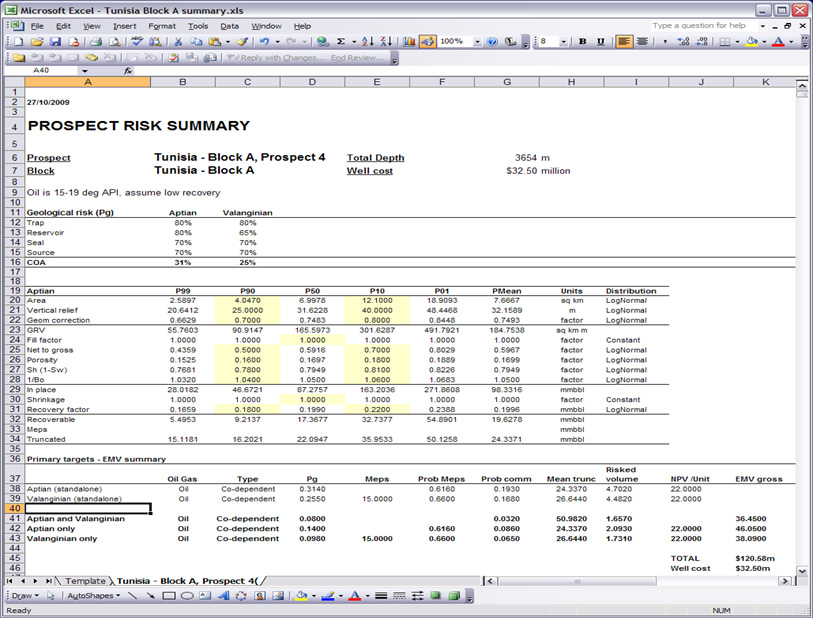Open the Format menu
This screenshot has height=619, width=814.
(161, 26)
